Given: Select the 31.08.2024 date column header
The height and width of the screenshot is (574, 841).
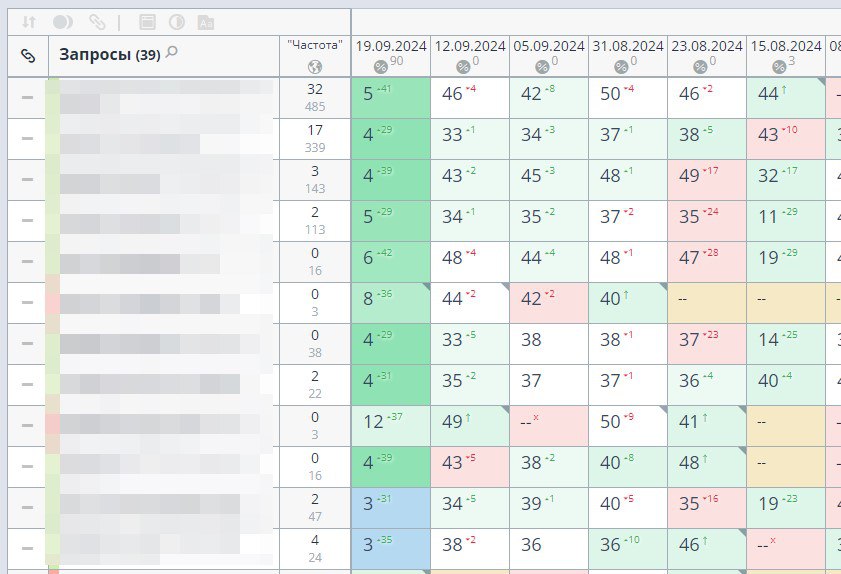Looking at the screenshot, I should (628, 46).
